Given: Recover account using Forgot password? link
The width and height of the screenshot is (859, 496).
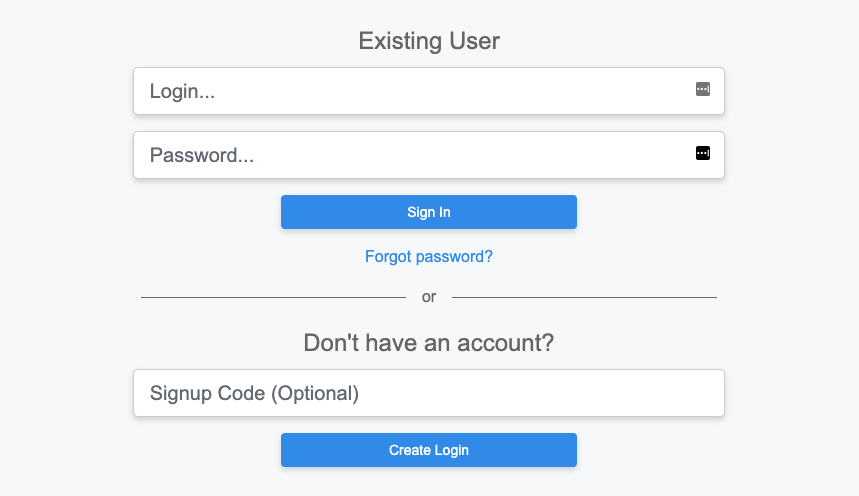Looking at the screenshot, I should (x=429, y=256).
